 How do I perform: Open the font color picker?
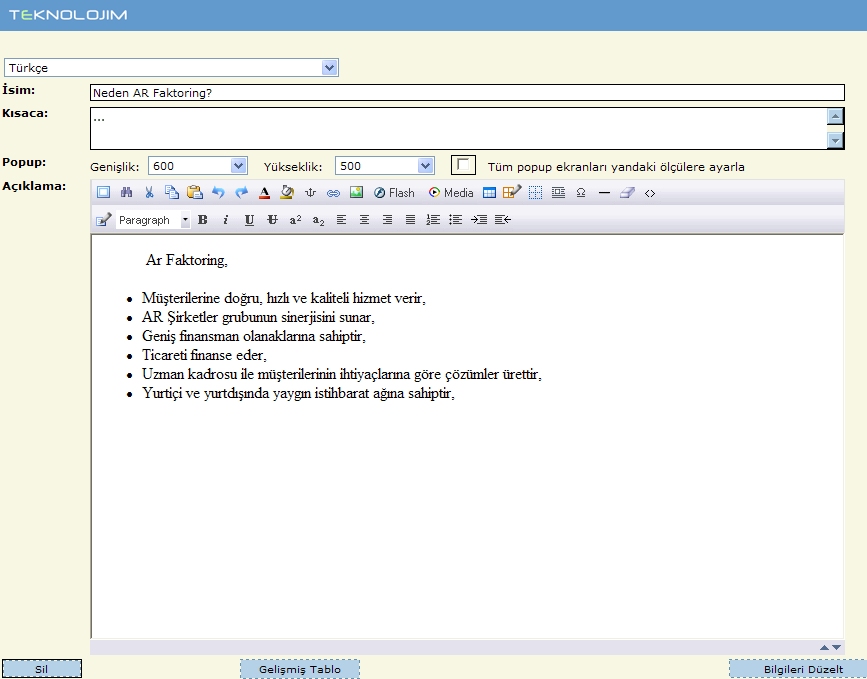pyautogui.click(x=264, y=192)
